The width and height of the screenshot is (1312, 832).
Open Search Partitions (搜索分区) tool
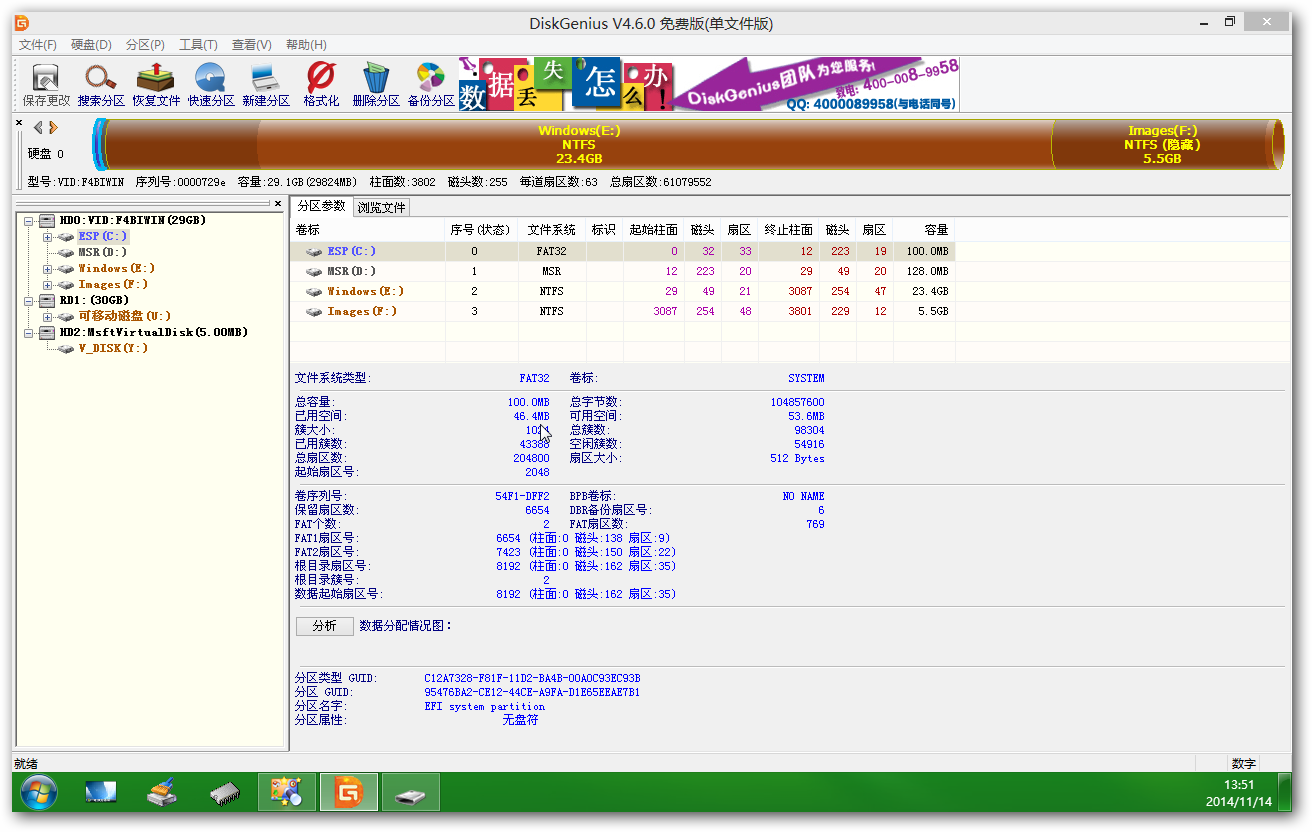(x=101, y=85)
